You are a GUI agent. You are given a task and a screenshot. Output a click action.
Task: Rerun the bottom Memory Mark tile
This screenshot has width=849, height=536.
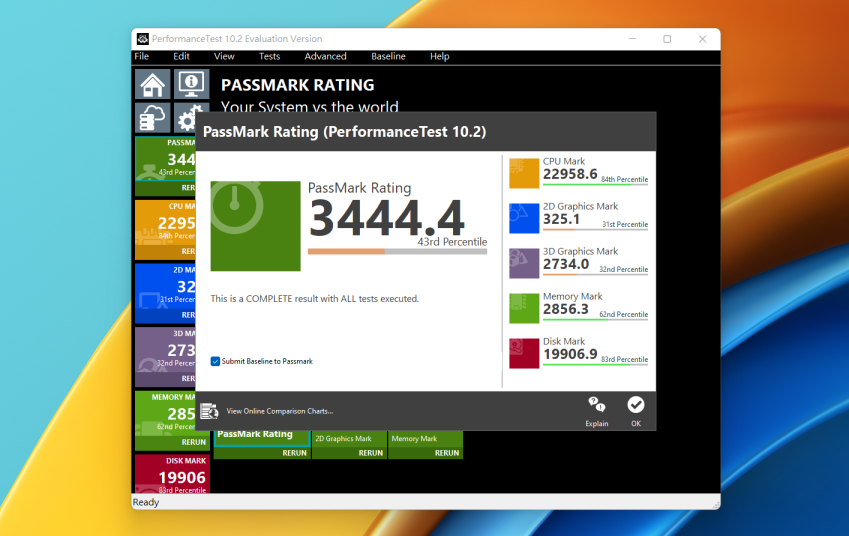[x=447, y=453]
